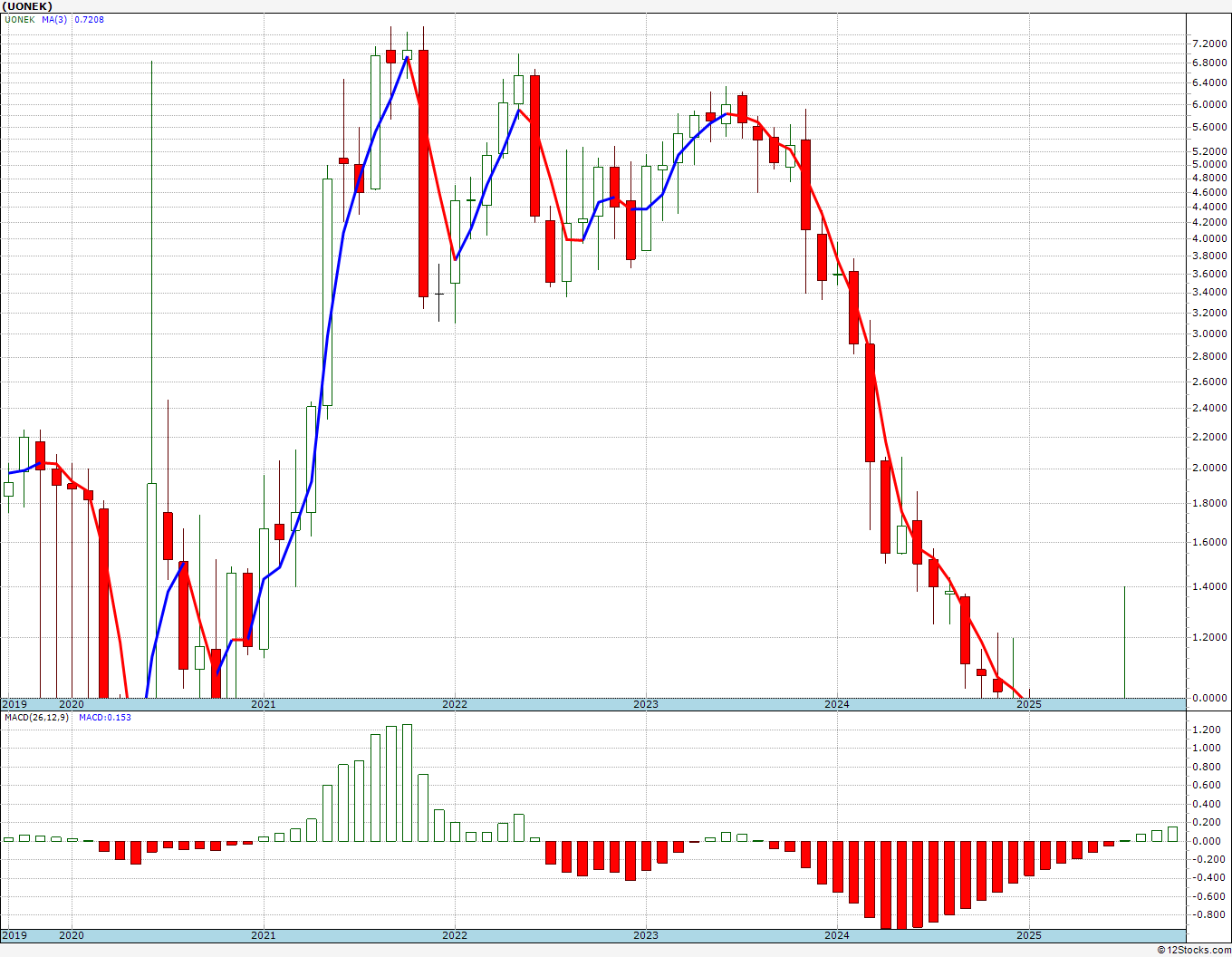Click the 4.8000 price axis label
Screen dimensions: 1232x957
point(1209,178)
